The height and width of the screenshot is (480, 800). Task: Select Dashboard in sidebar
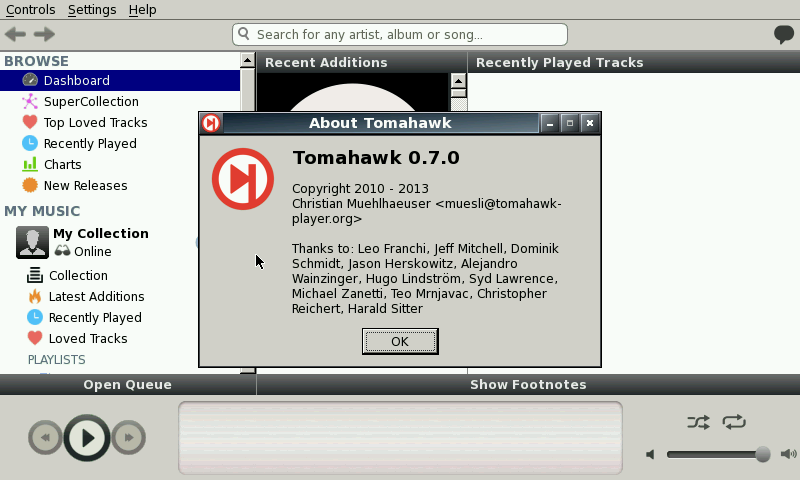(x=120, y=81)
